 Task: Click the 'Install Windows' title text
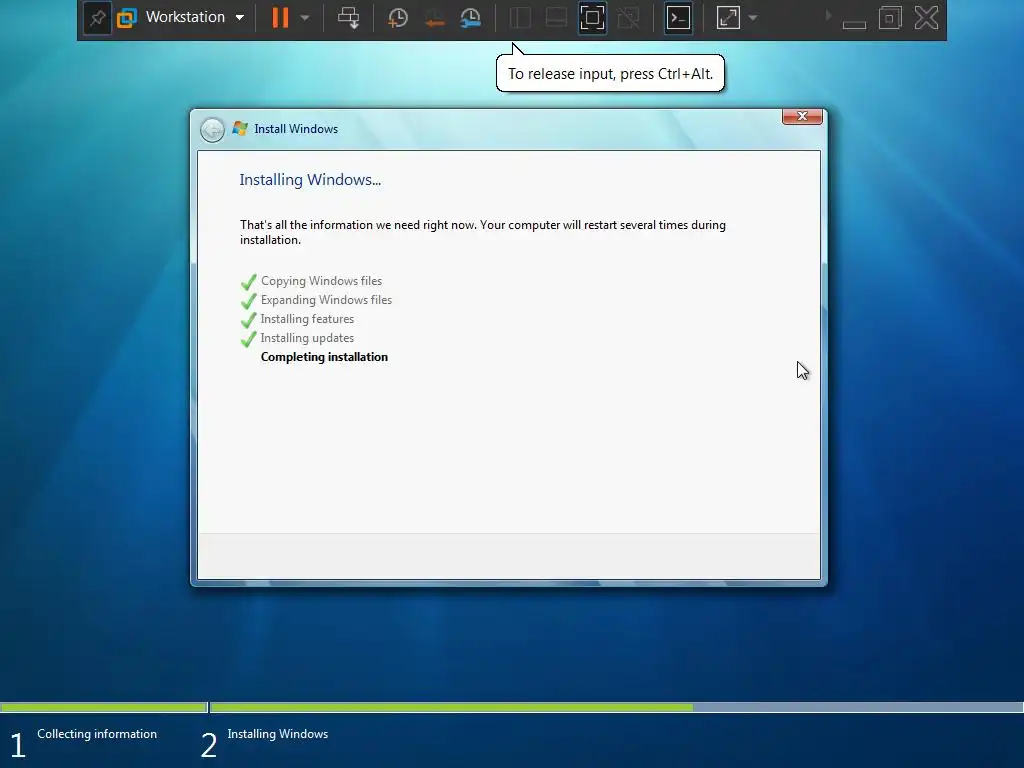tap(296, 129)
